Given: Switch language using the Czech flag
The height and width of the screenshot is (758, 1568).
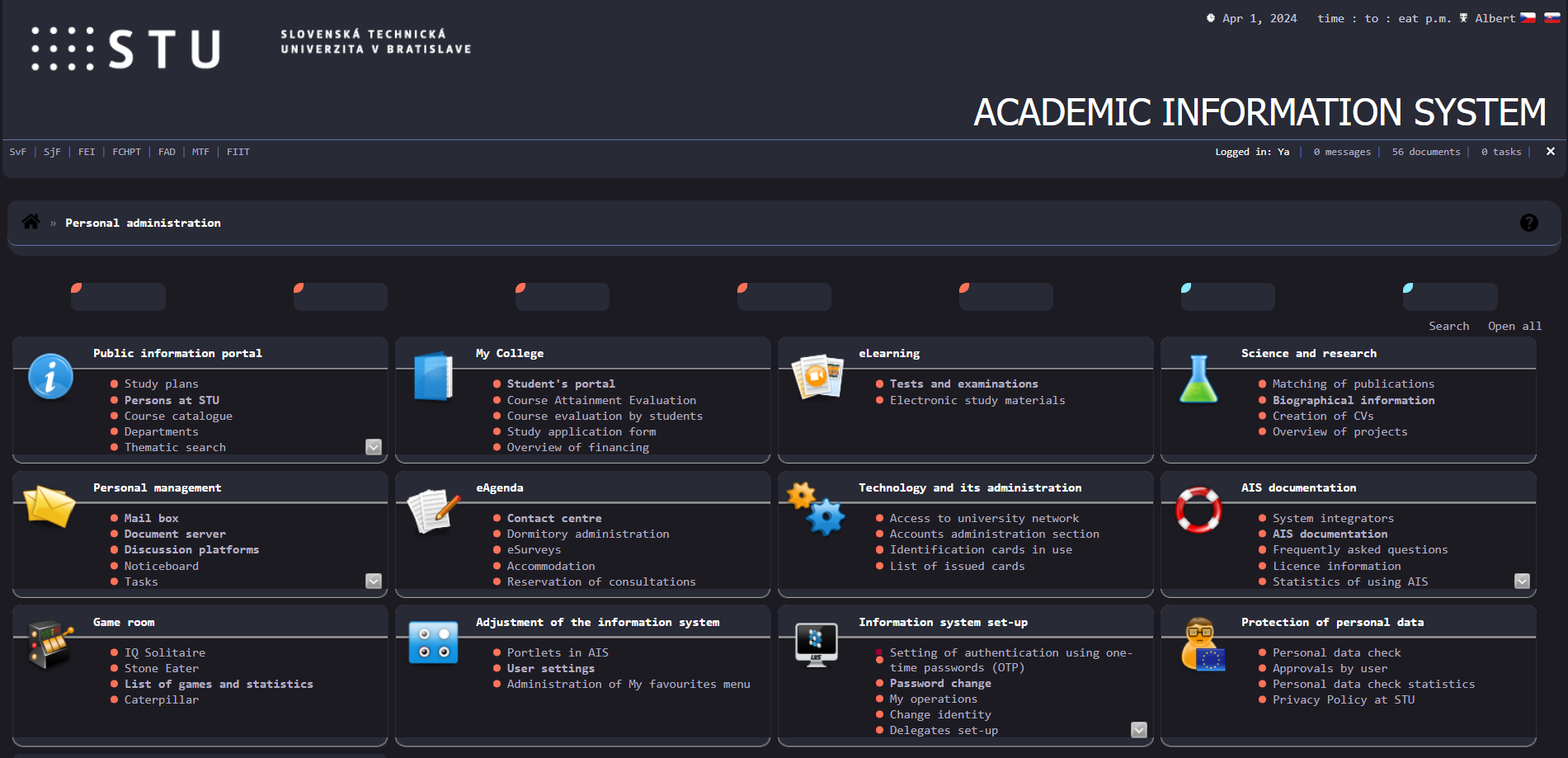Looking at the screenshot, I should pyautogui.click(x=1528, y=17).
